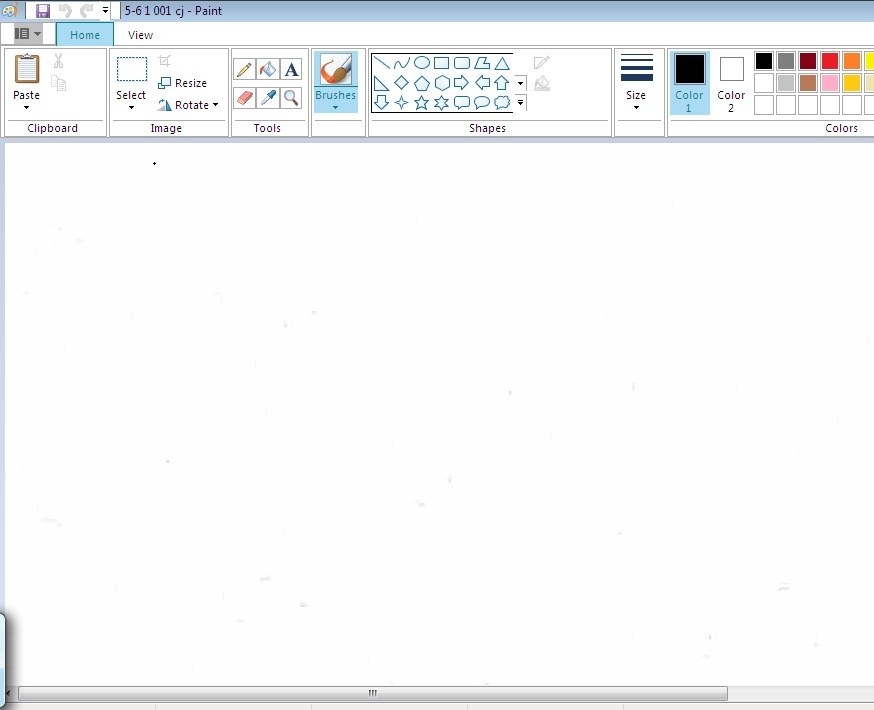Click the Cut scissors icon
The image size is (874, 710).
tap(59, 60)
